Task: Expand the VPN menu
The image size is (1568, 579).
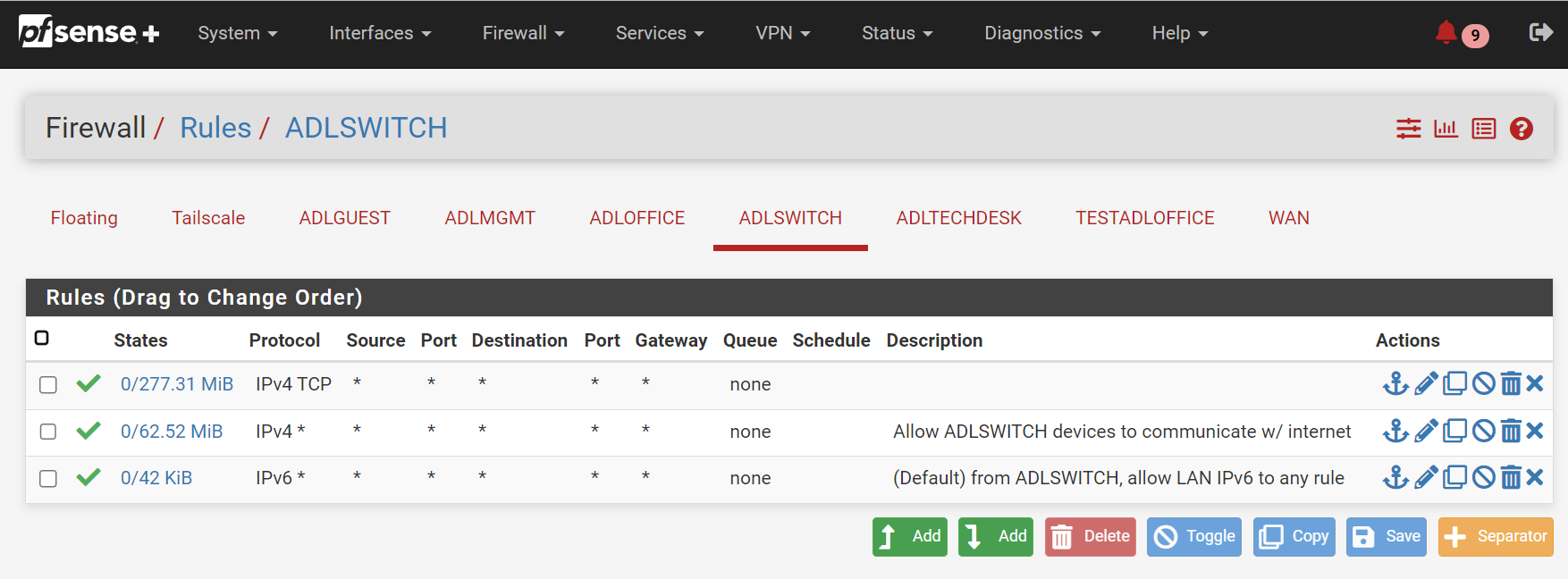Action: pos(782,33)
